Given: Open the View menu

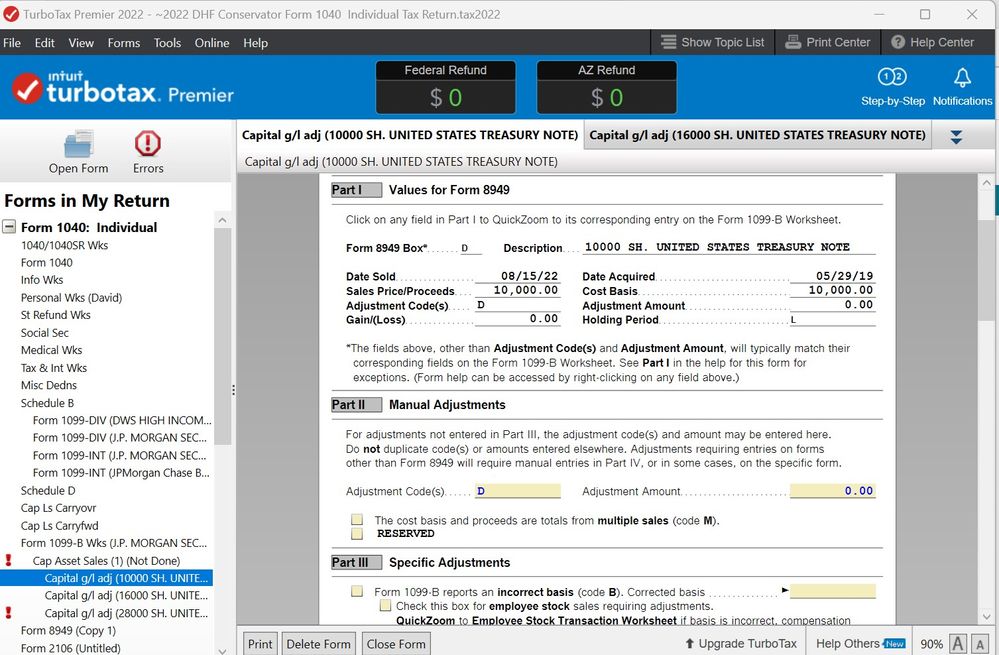Looking at the screenshot, I should (x=81, y=43).
